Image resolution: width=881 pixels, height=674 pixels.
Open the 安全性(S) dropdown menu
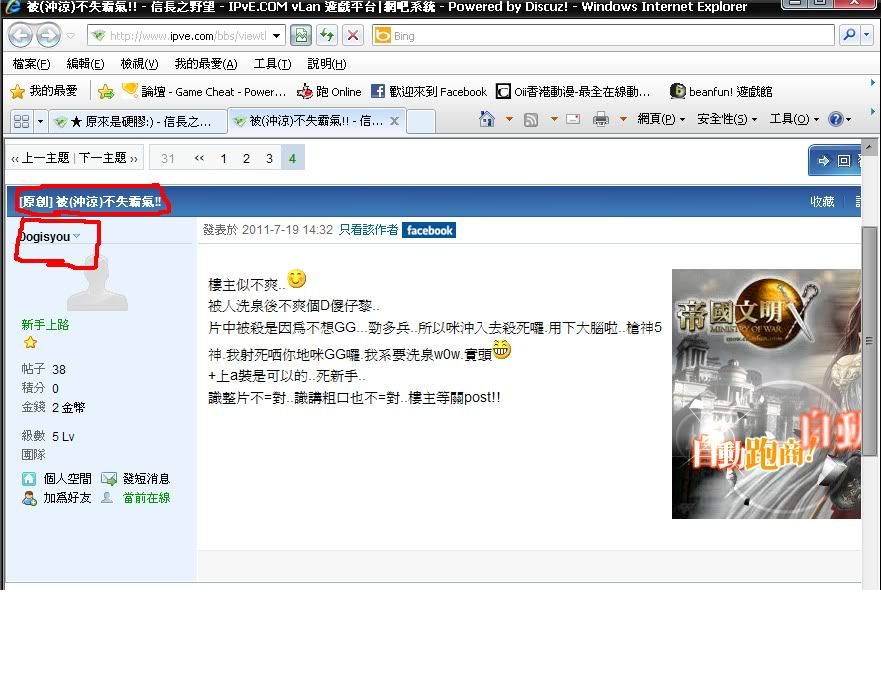[727, 119]
